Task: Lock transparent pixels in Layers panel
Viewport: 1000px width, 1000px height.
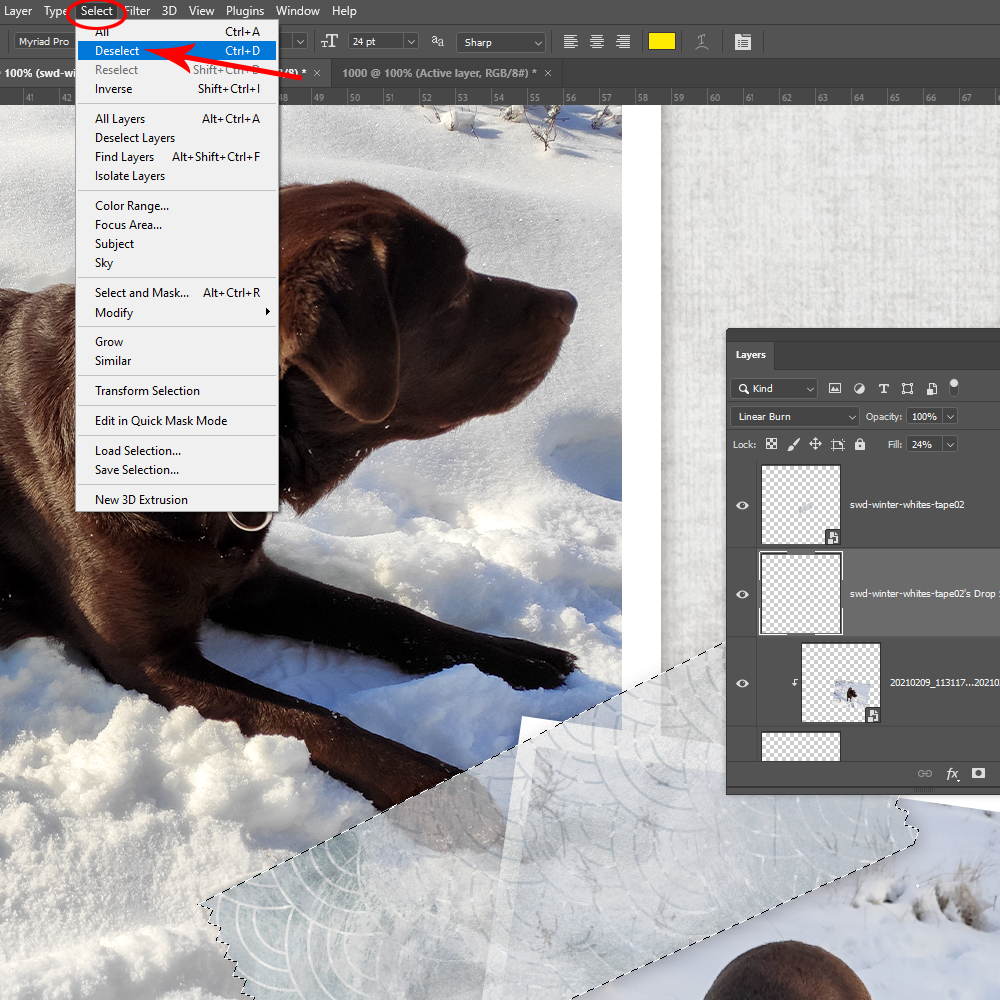Action: [x=772, y=444]
